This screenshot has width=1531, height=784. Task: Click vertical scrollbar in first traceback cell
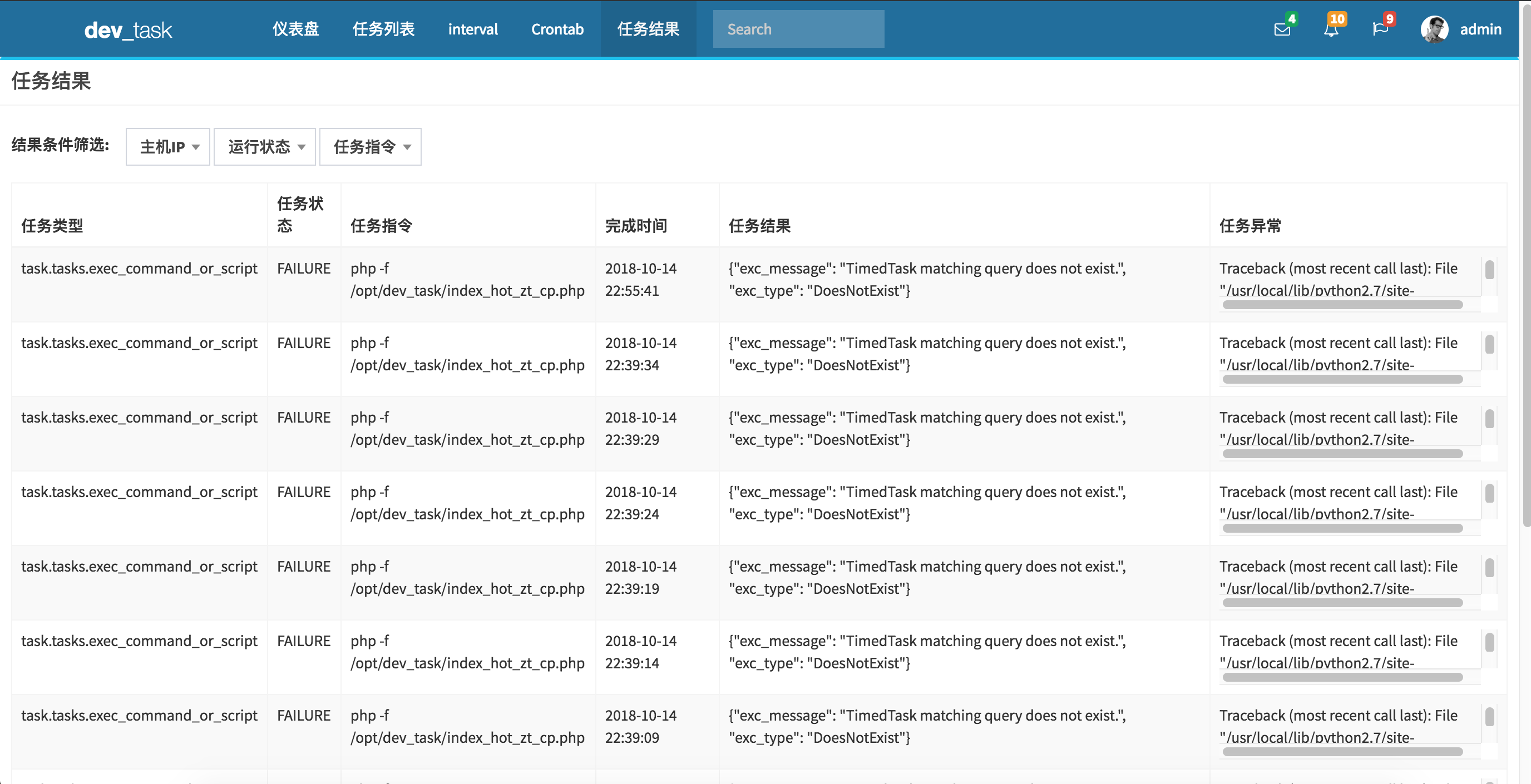(1489, 270)
